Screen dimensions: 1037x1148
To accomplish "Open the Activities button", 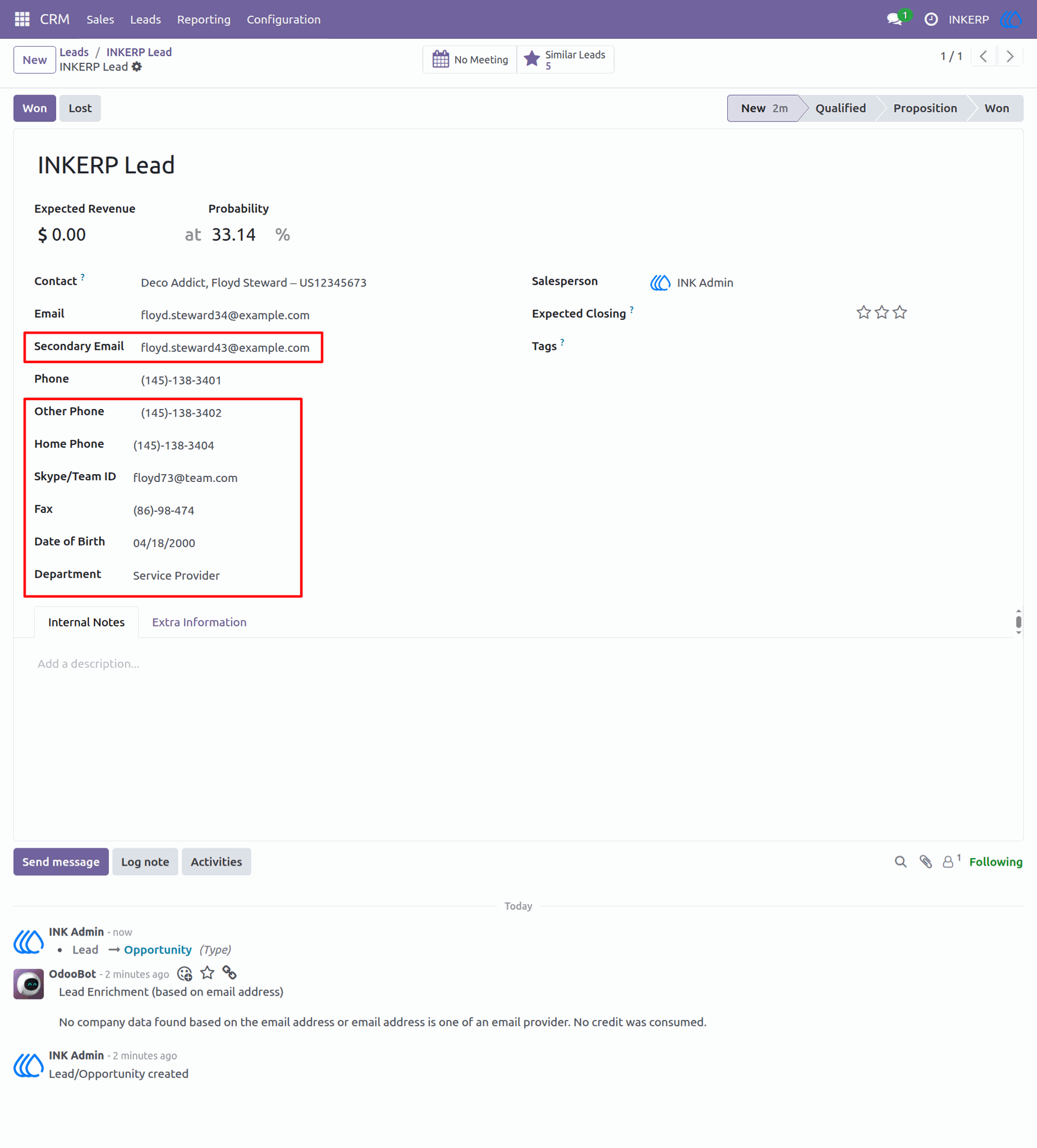I will pos(216,862).
